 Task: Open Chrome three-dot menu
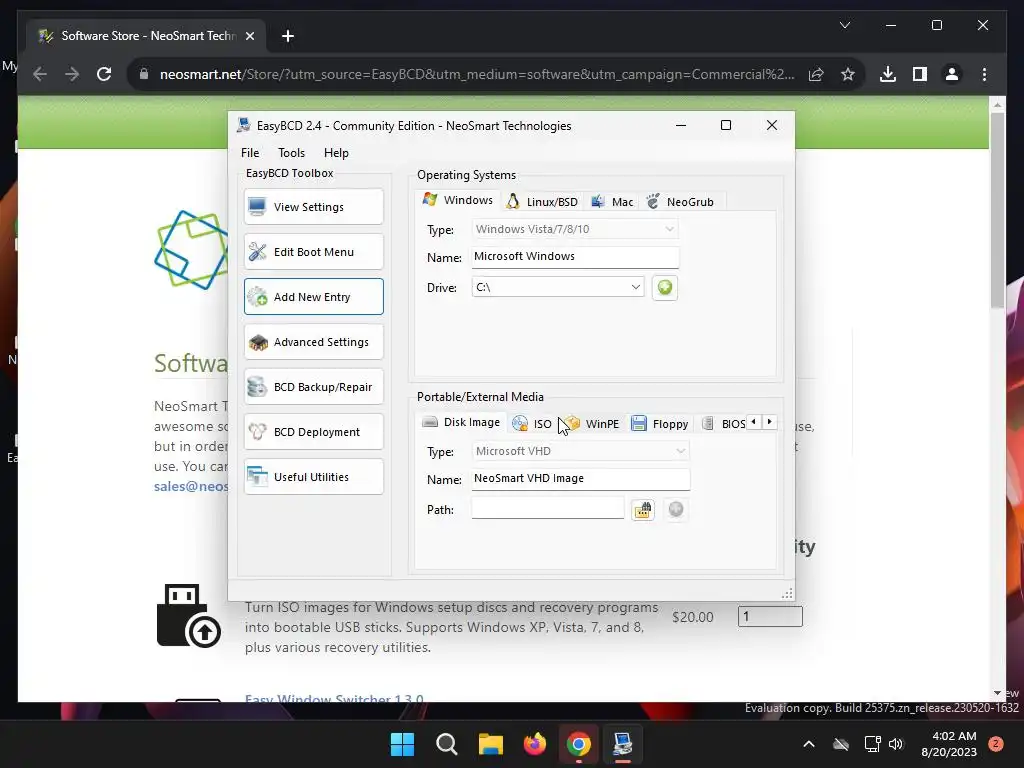click(984, 74)
